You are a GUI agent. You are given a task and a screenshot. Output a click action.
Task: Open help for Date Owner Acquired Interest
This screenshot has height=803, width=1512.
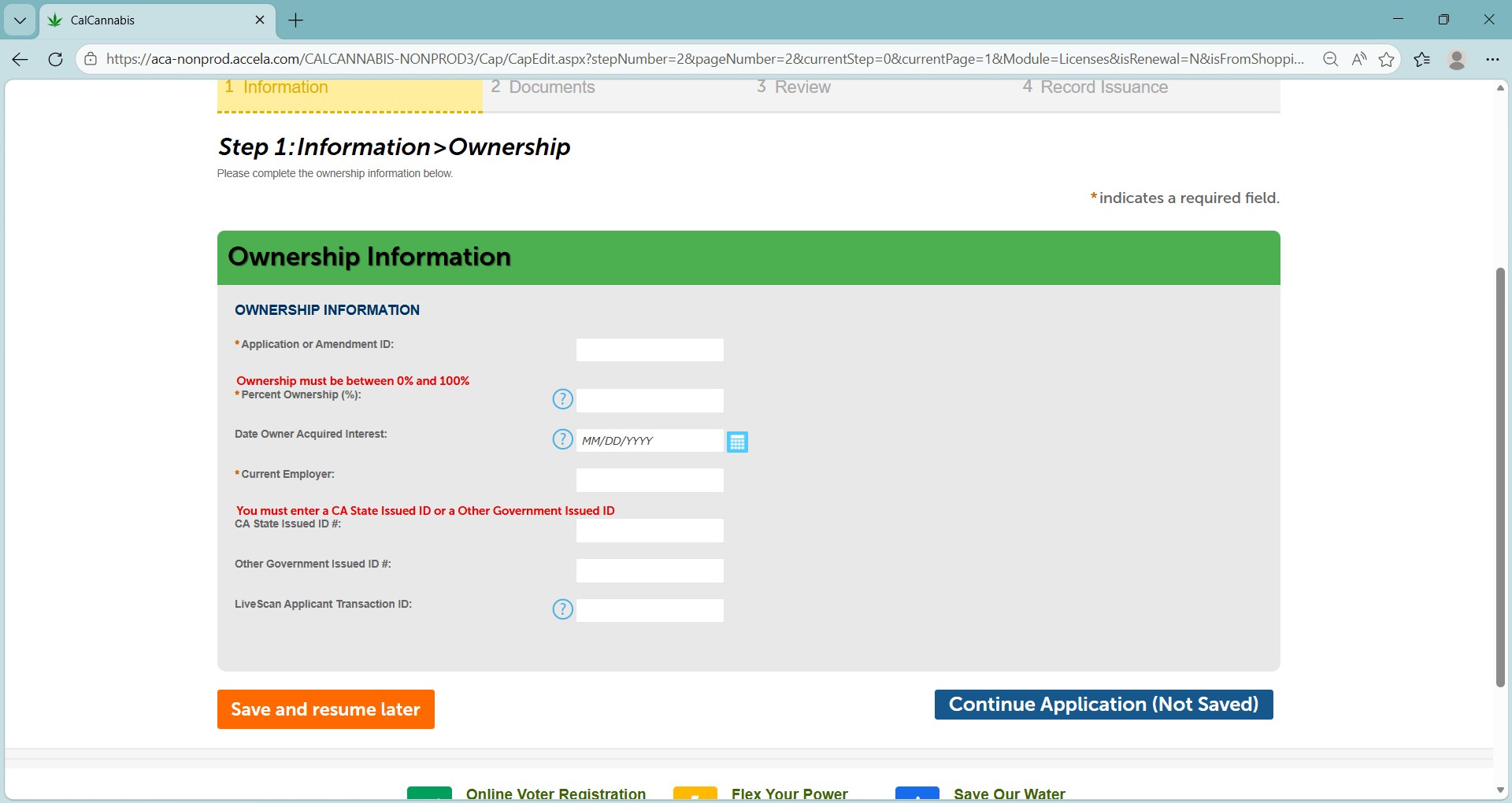[562, 439]
